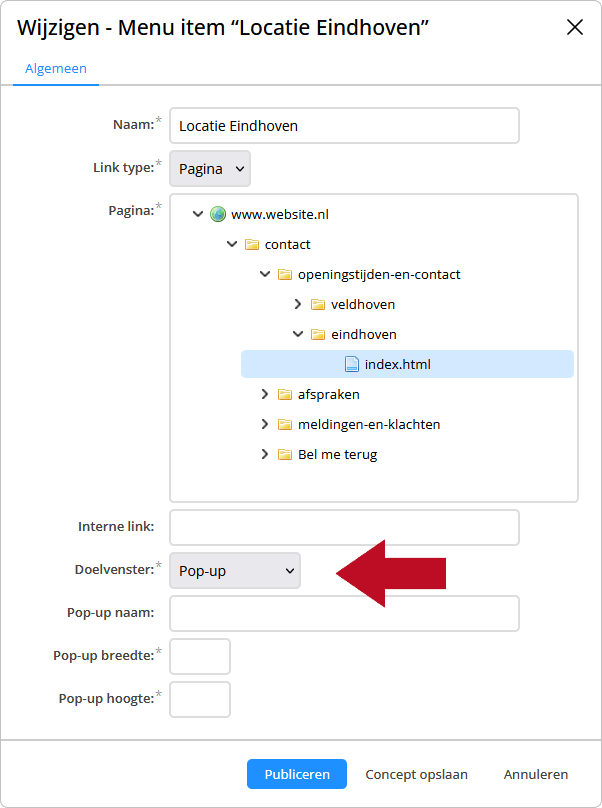Expand the veldhoven folder chevron
The image size is (602, 808).
coord(297,304)
